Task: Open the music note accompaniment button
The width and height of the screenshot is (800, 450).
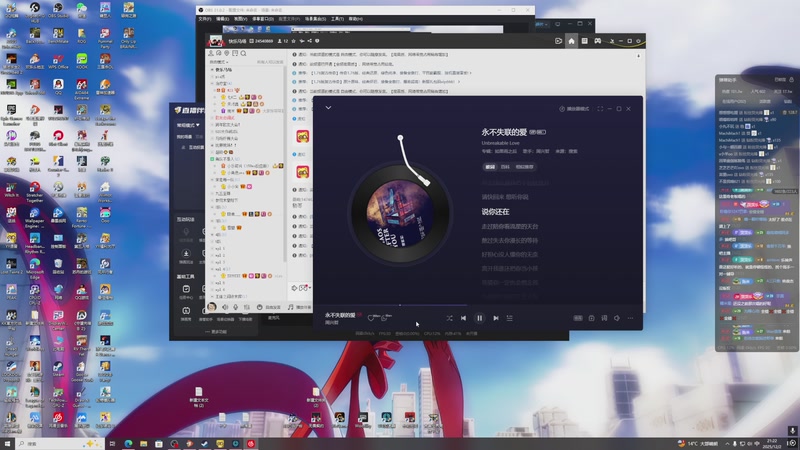Action: tap(299, 307)
